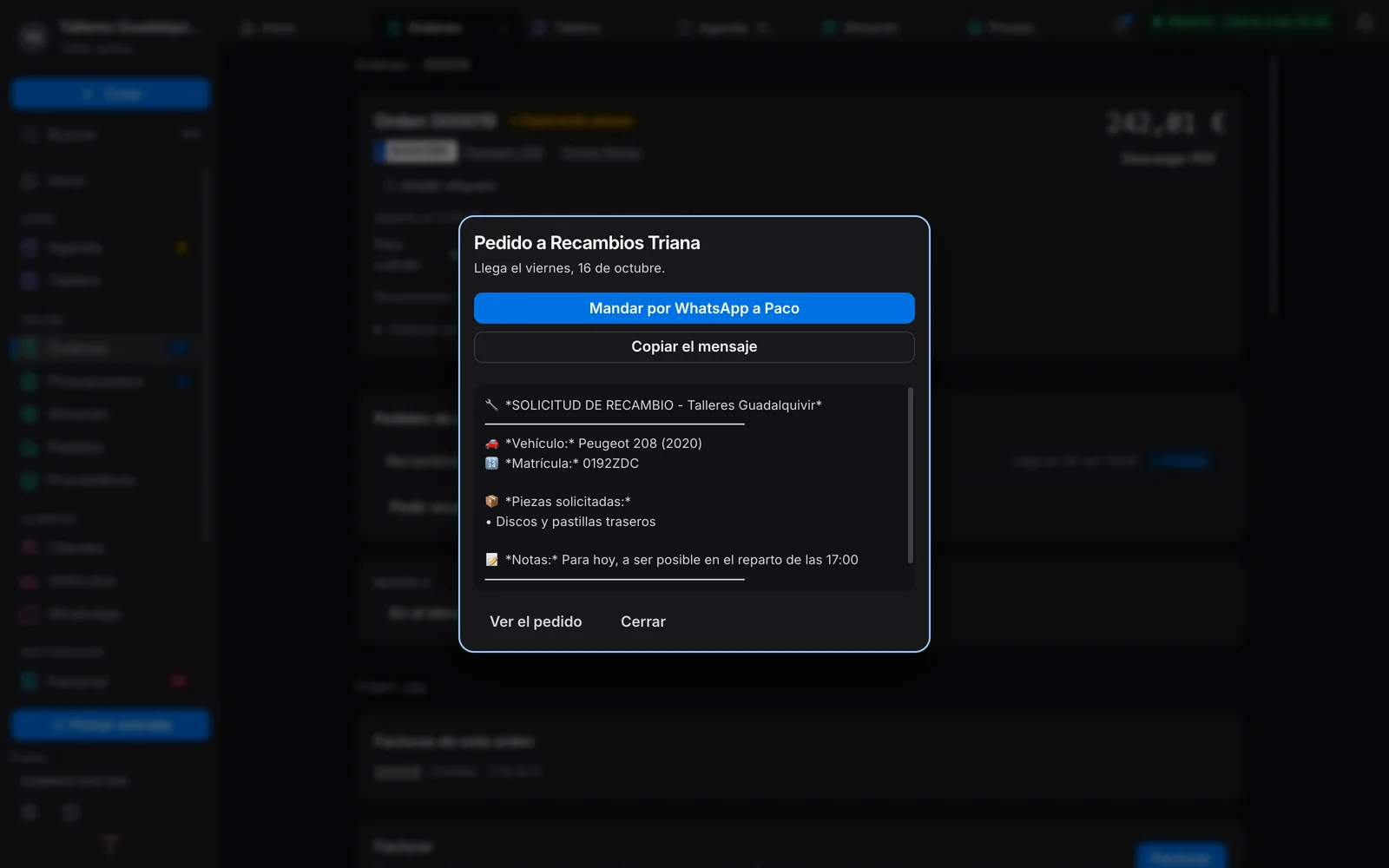The width and height of the screenshot is (1389, 868).
Task: Send the order via WhatsApp to Paco
Action: [694, 308]
